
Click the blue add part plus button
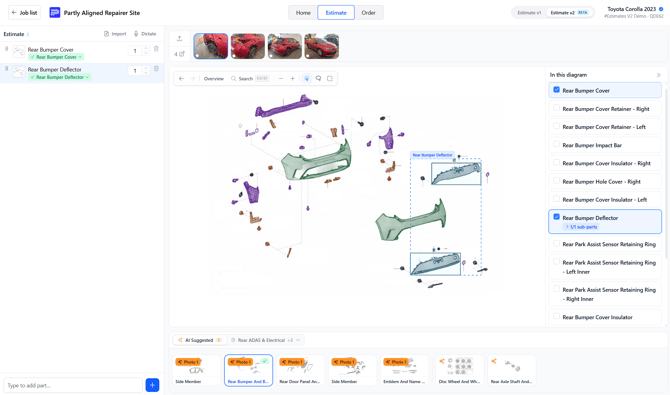click(152, 385)
